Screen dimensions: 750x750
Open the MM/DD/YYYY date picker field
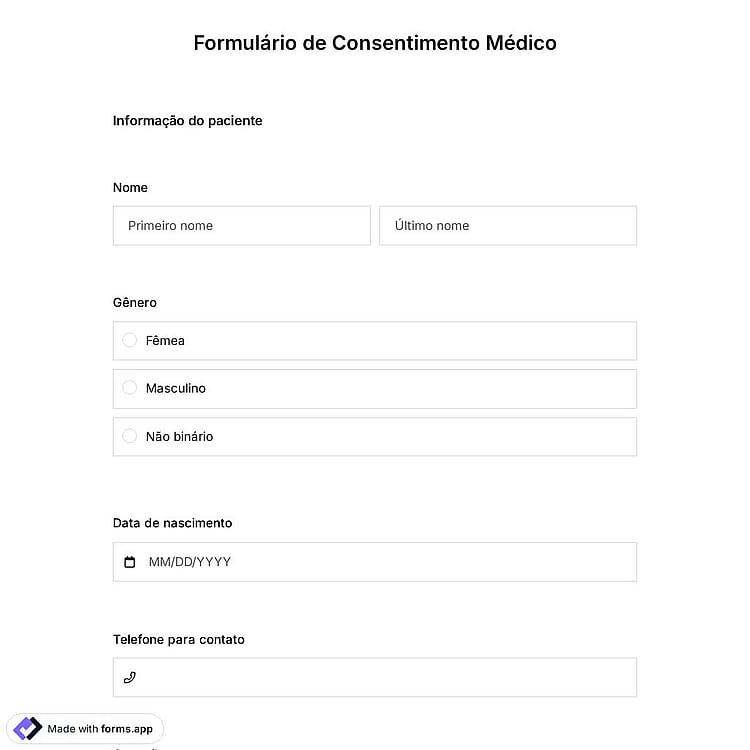click(x=375, y=562)
